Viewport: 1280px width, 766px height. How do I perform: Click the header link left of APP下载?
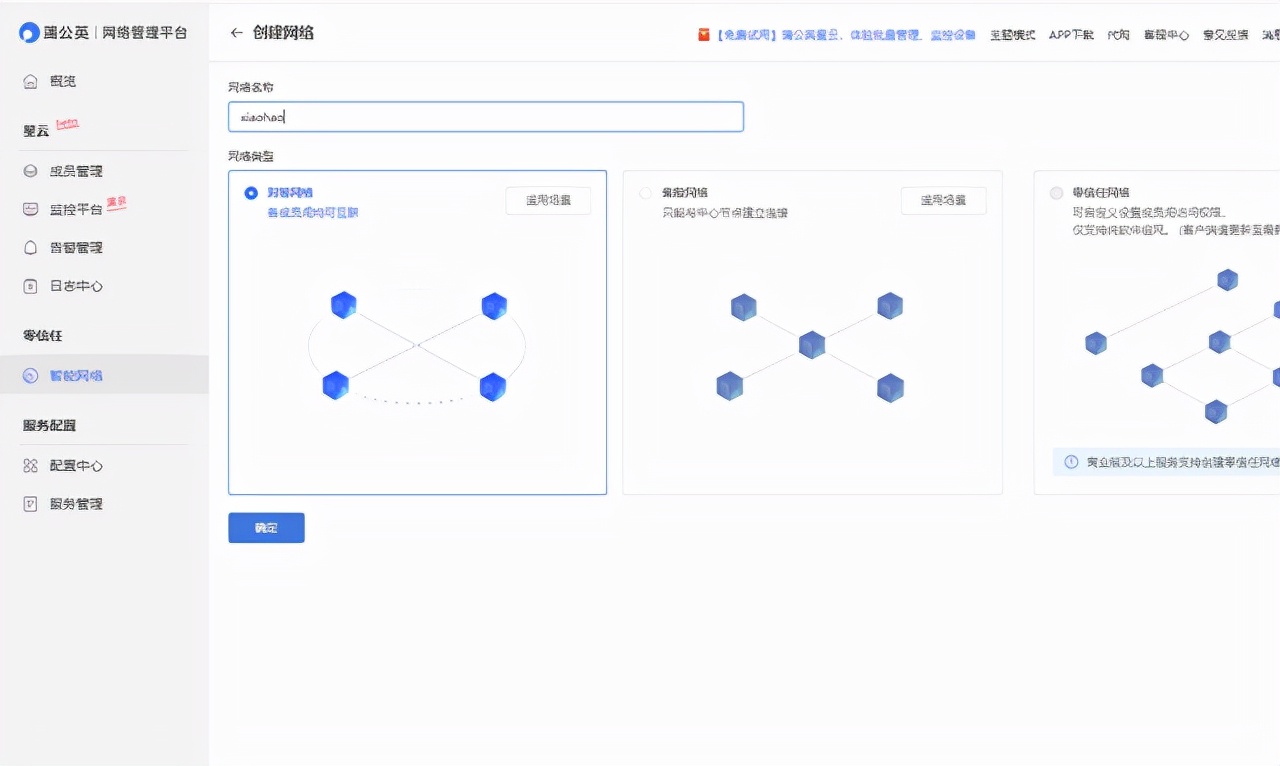tap(1013, 34)
